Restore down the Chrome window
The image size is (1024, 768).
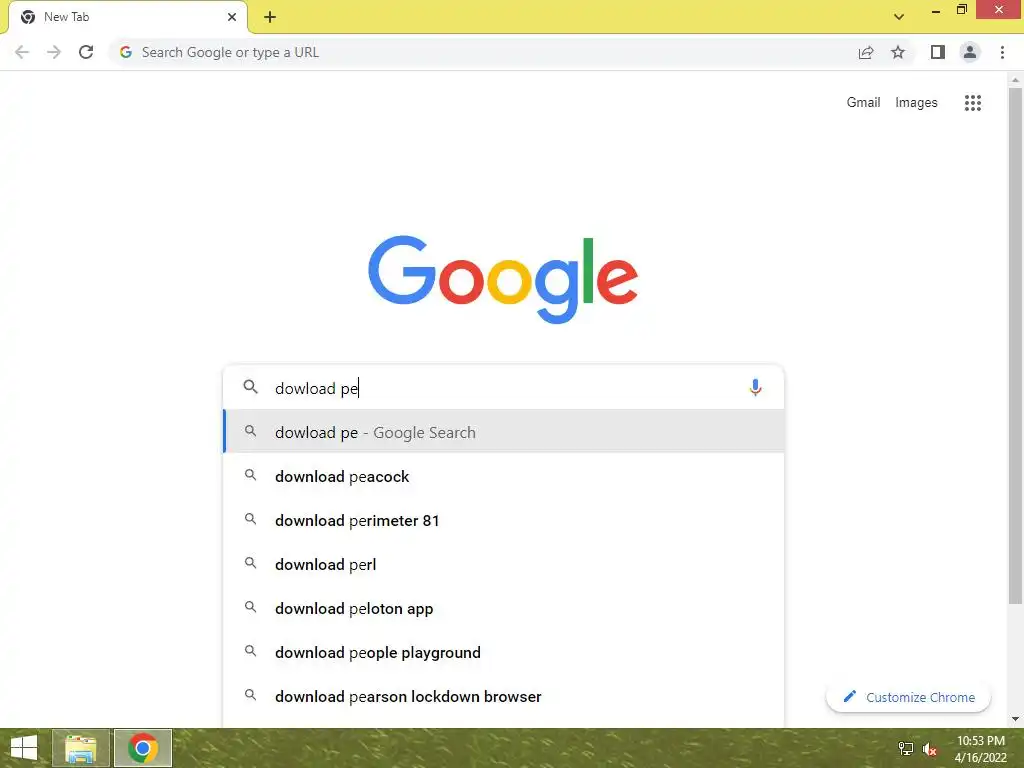[962, 9]
